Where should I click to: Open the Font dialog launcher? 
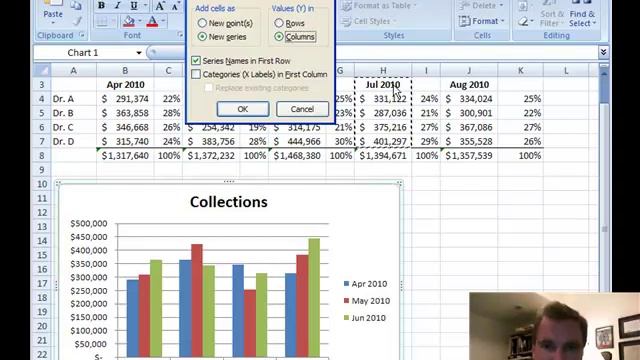click(x=180, y=35)
